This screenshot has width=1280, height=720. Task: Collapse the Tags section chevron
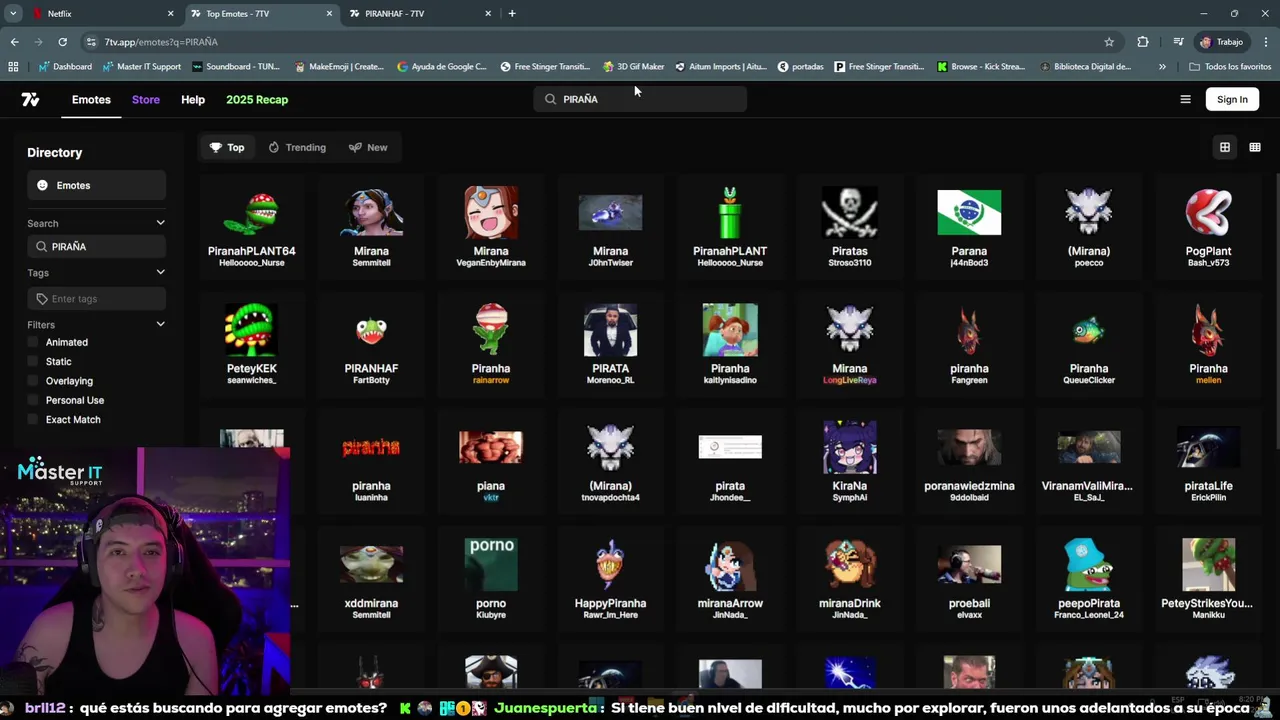tap(160, 272)
